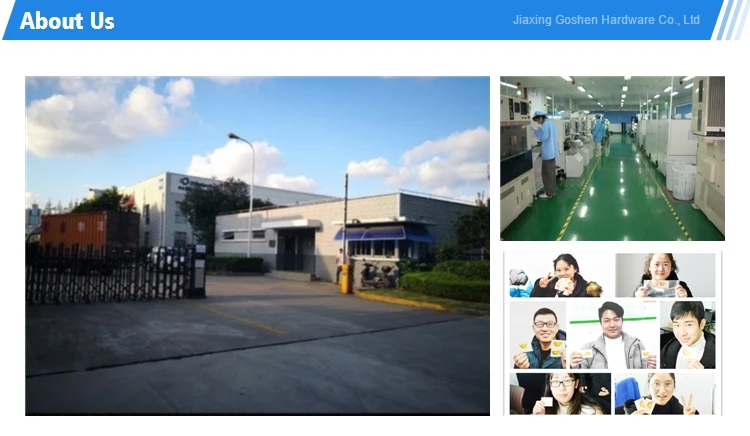
Task: Click the About Us heading
Action: [x=67, y=21]
